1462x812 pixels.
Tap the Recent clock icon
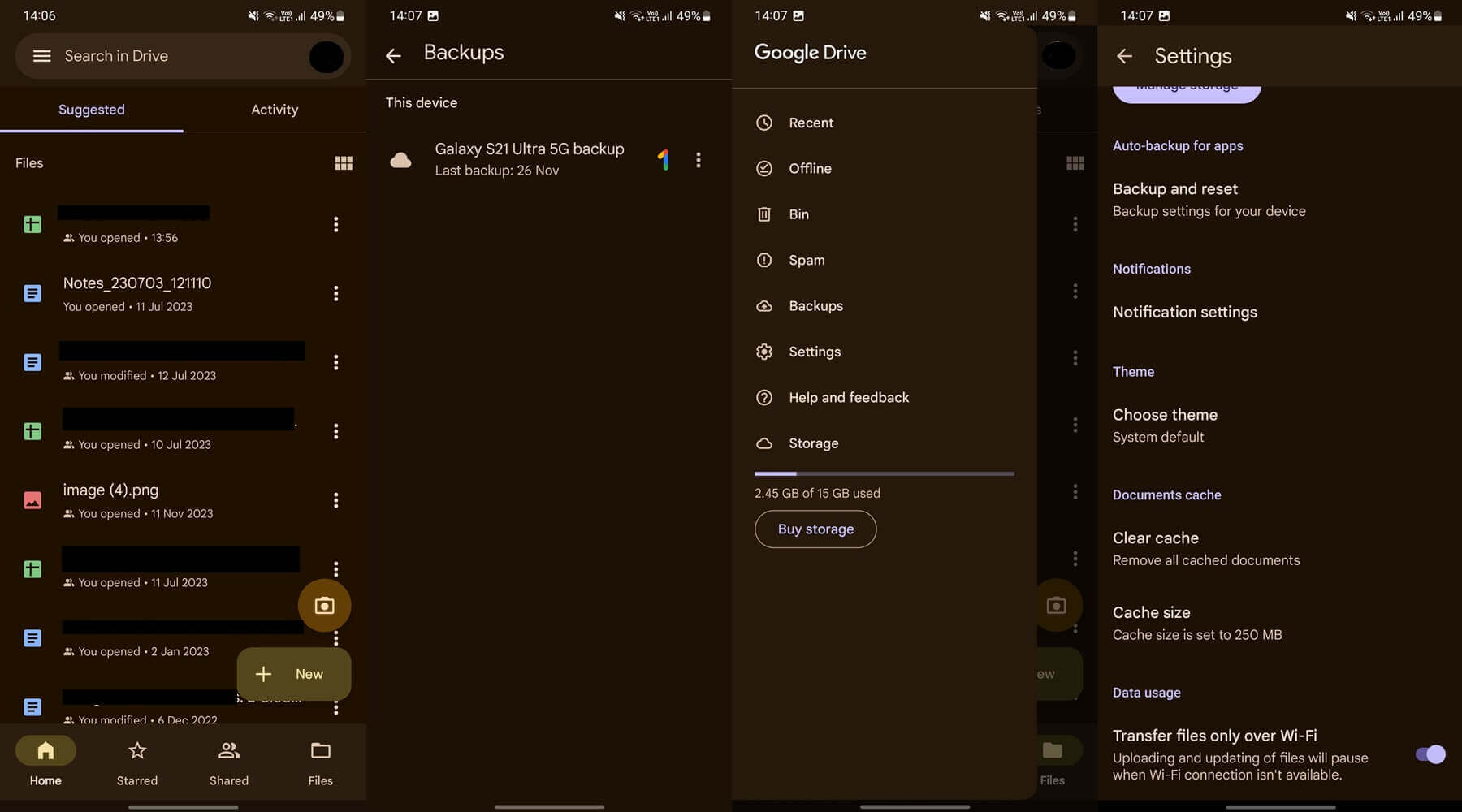click(764, 123)
